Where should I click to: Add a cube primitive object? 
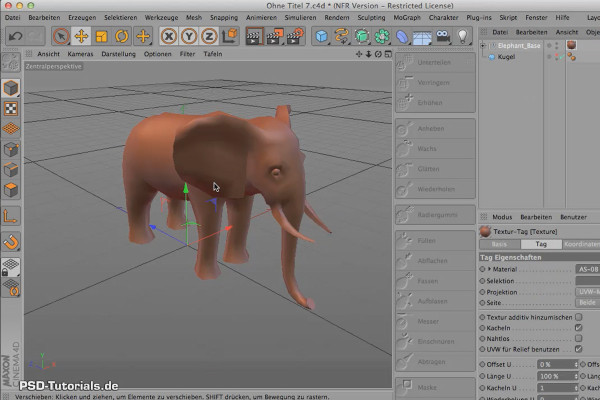click(321, 36)
